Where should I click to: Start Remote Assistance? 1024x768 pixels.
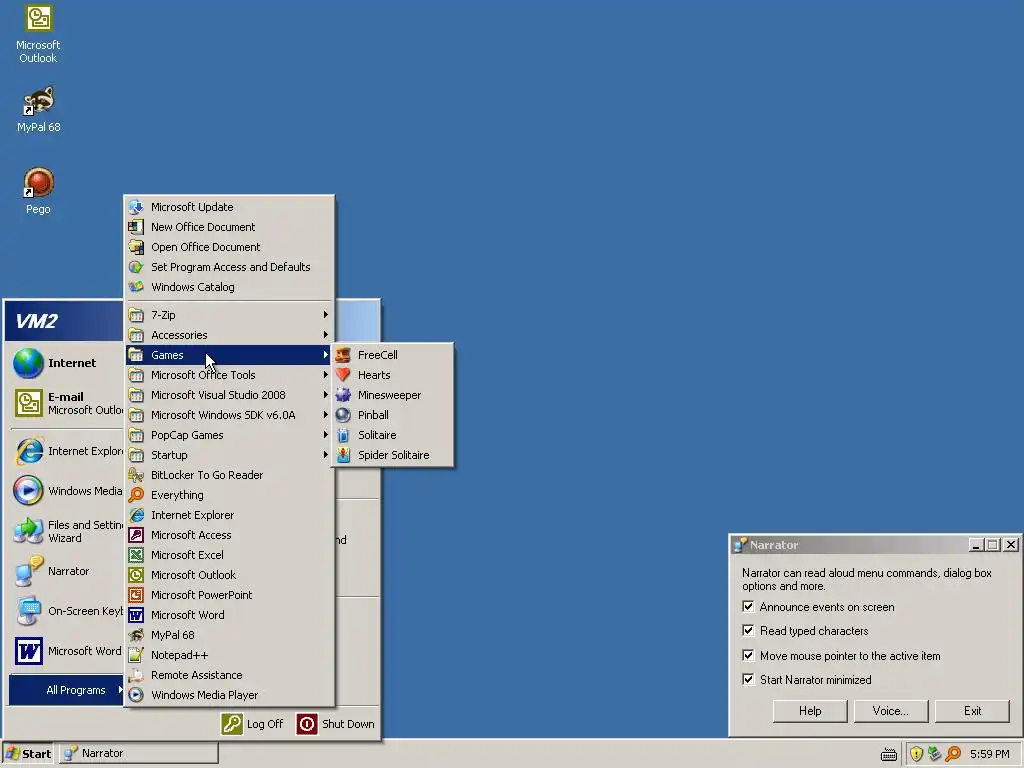[x=229, y=675]
